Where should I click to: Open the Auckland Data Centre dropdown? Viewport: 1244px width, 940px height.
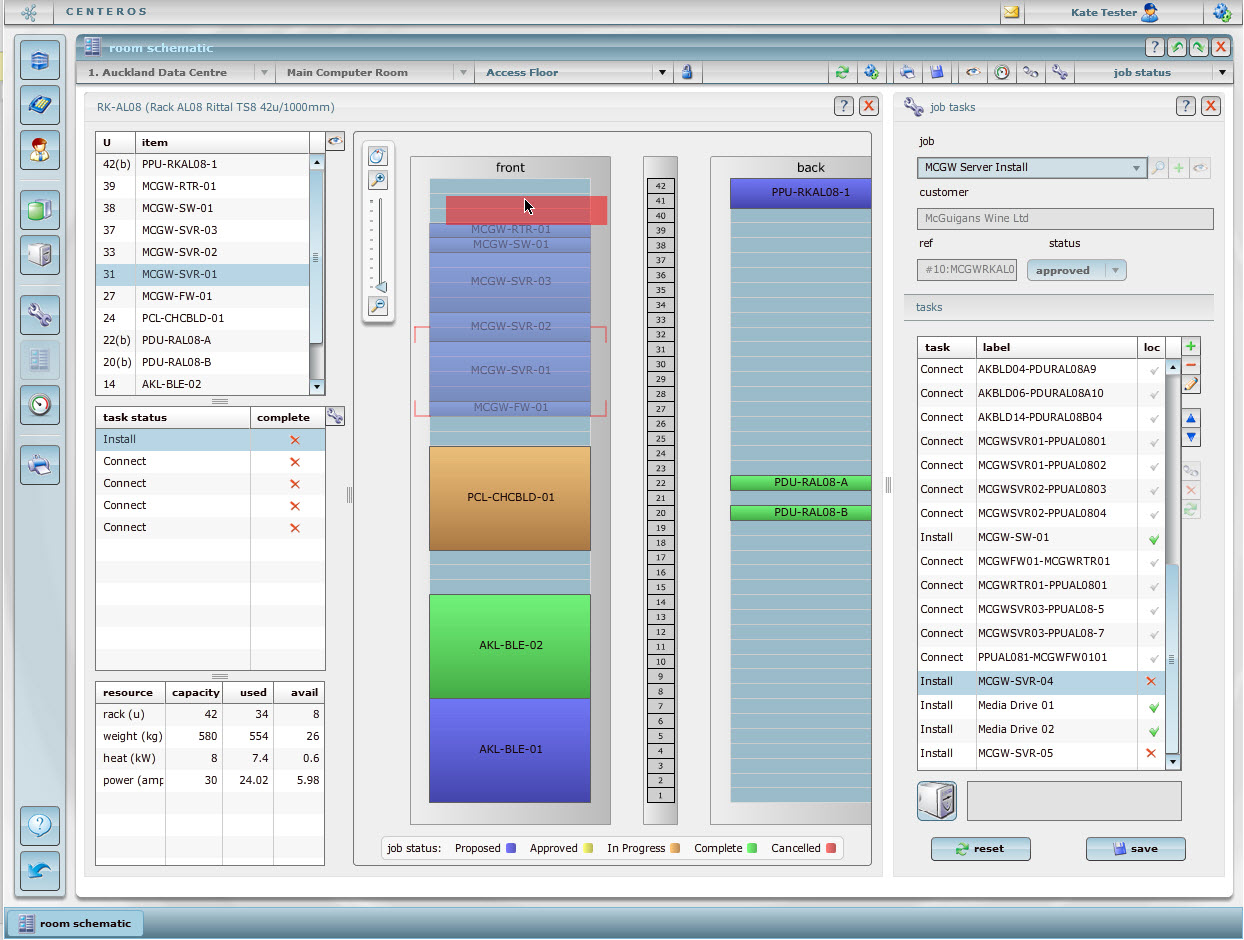click(264, 72)
